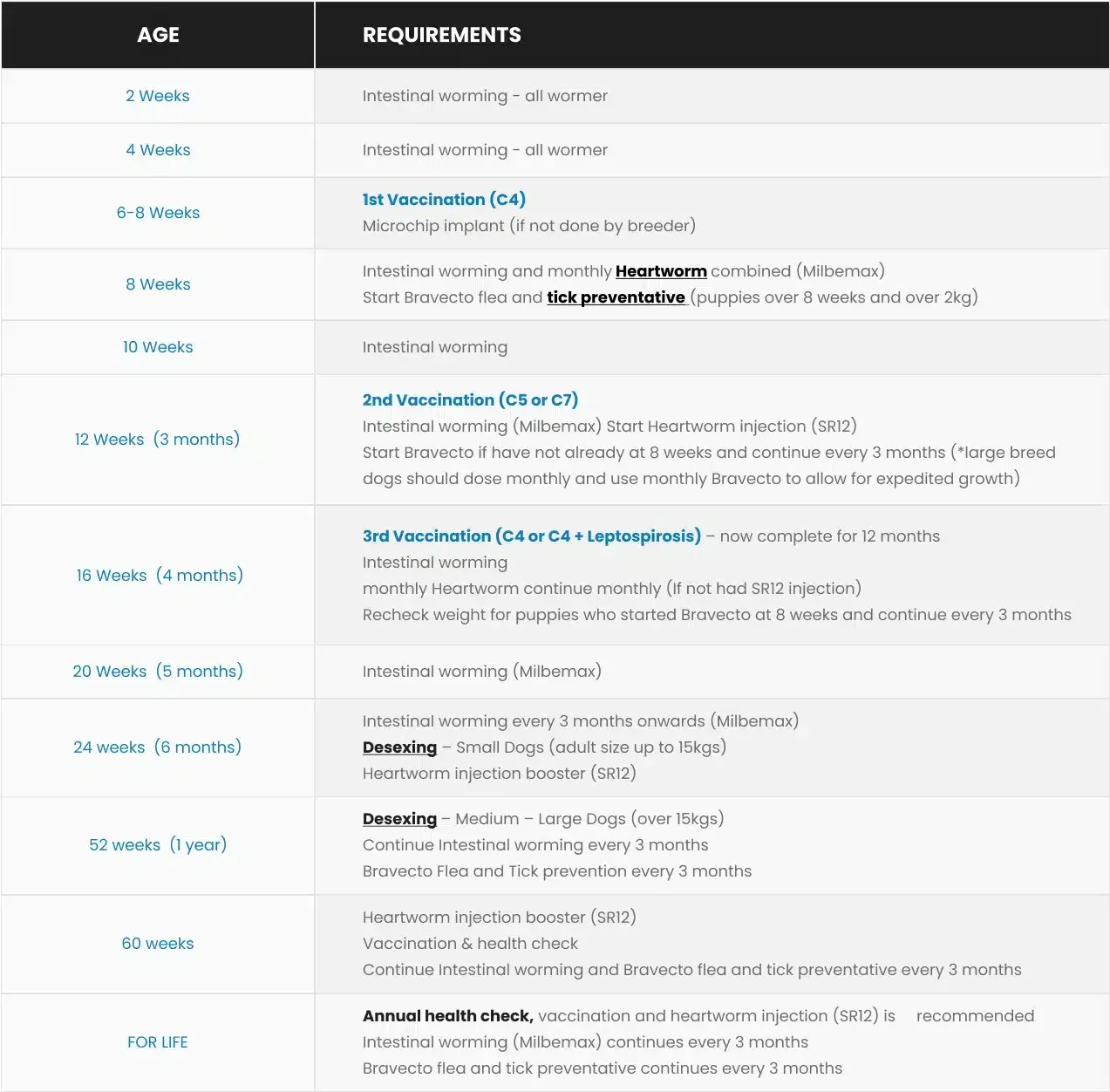
Task: Click the 24 weeks (6 months) cell
Action: pos(158,747)
